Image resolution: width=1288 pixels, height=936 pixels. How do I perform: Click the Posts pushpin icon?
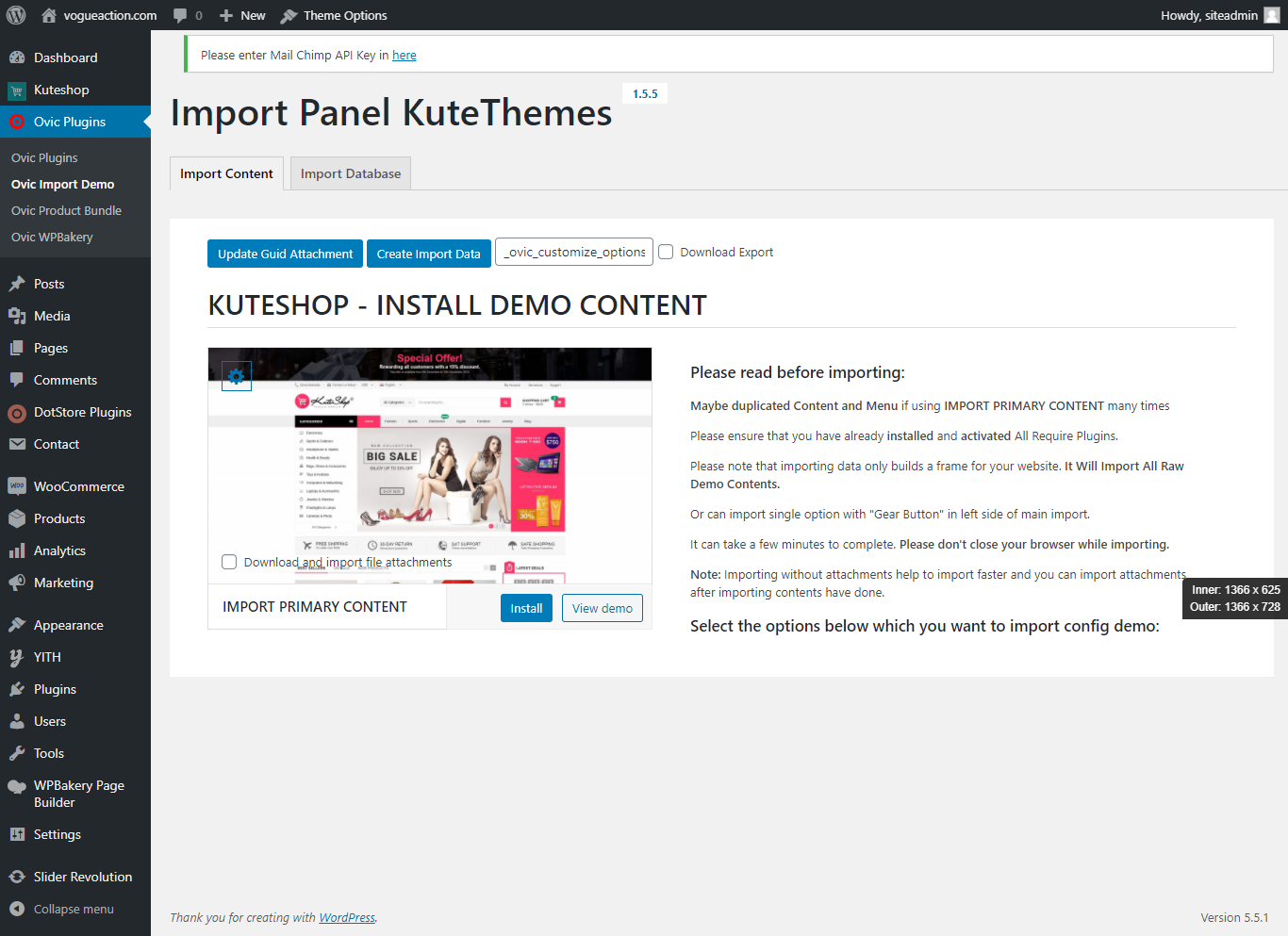(x=17, y=284)
